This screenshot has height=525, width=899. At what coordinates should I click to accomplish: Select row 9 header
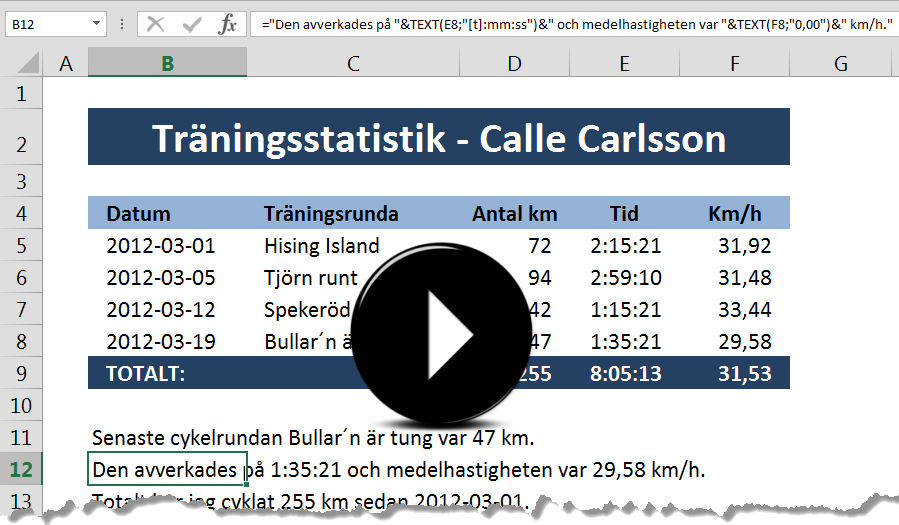coord(22,374)
